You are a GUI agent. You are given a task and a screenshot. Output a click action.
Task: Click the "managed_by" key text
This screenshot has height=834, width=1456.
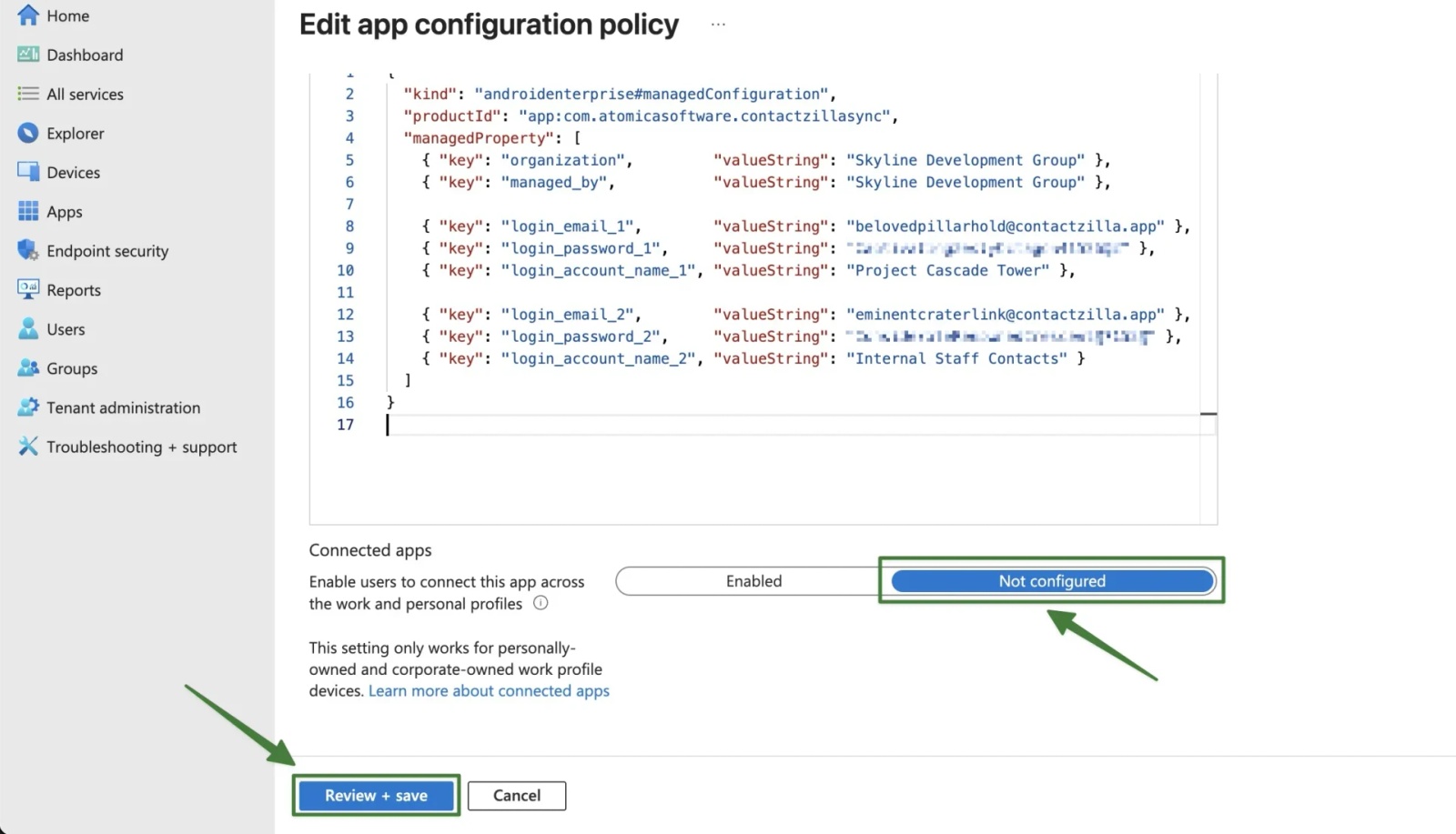553,182
